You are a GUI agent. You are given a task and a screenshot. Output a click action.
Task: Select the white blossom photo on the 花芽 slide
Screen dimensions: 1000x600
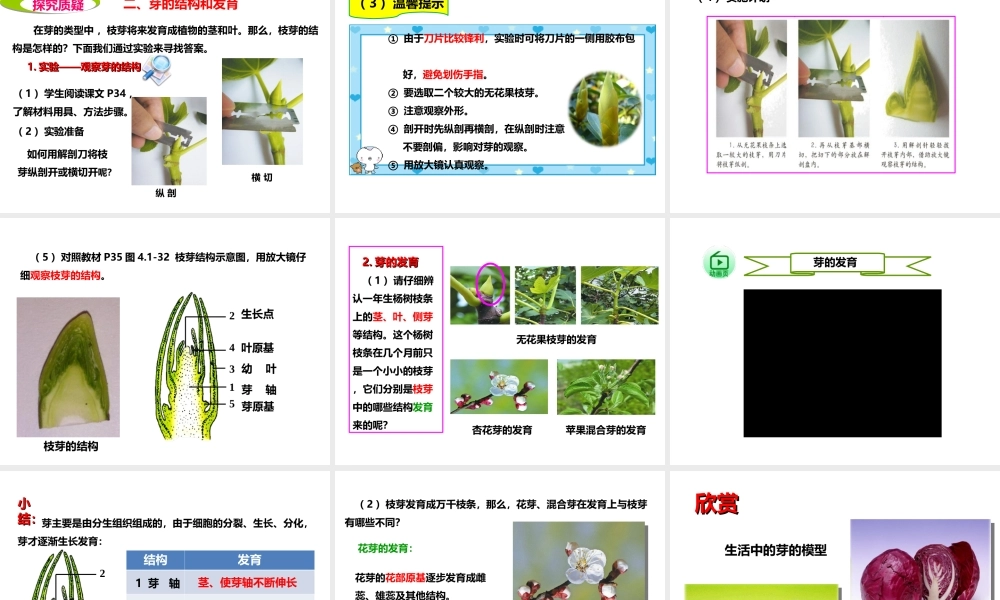580,562
